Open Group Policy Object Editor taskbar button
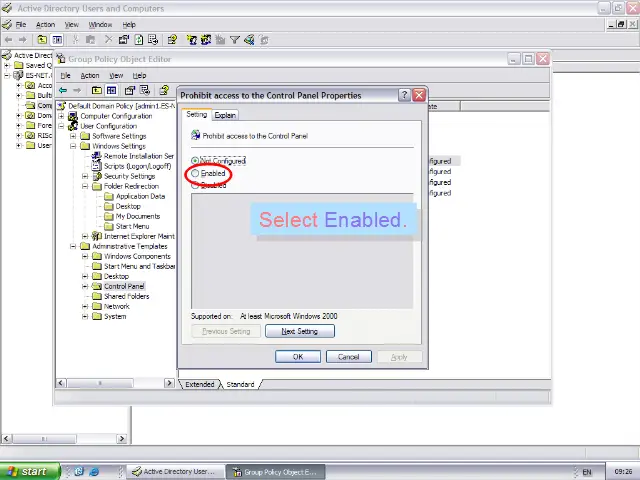This screenshot has width=640, height=480. (x=276, y=472)
